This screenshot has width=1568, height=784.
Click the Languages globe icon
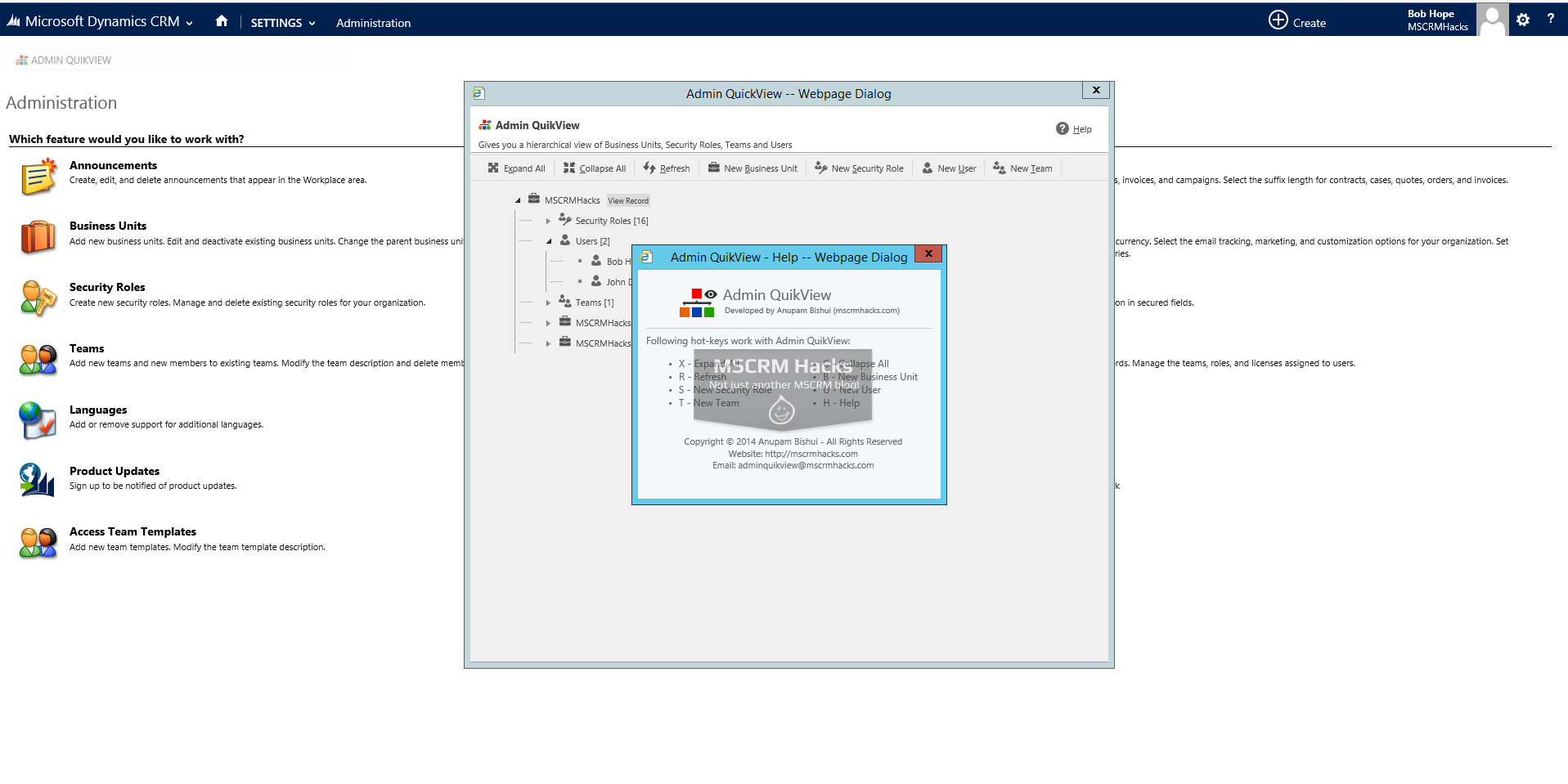click(38, 420)
